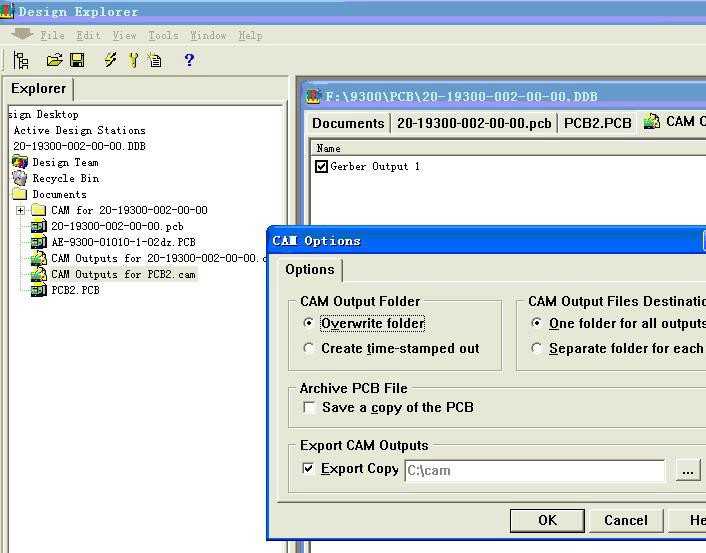Click the Gerber Output 1 list entry text
Screen dimensions: 706x553
(375, 167)
